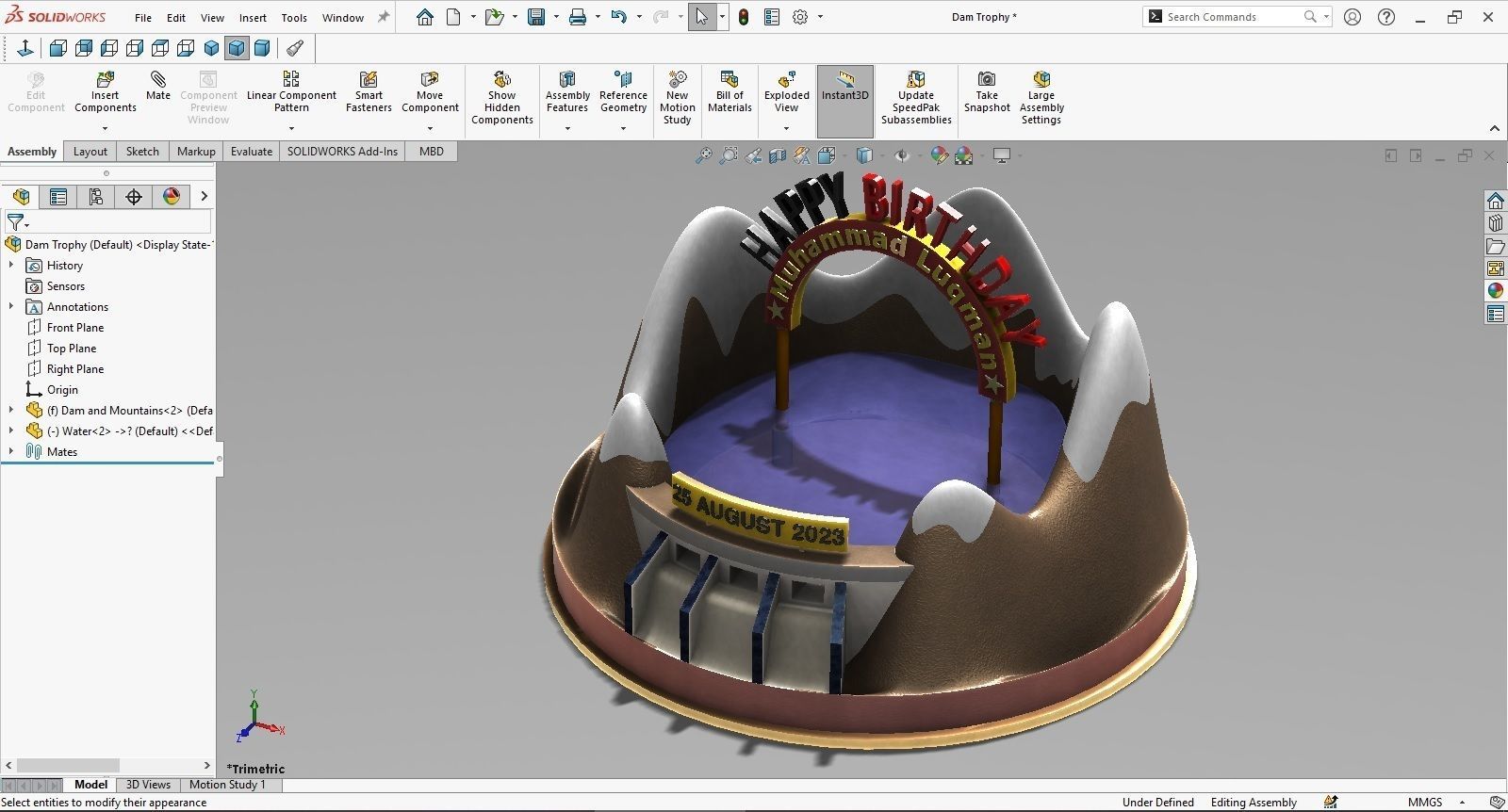Click the New document icon
Screen dimensions: 1508x812
(x=453, y=17)
